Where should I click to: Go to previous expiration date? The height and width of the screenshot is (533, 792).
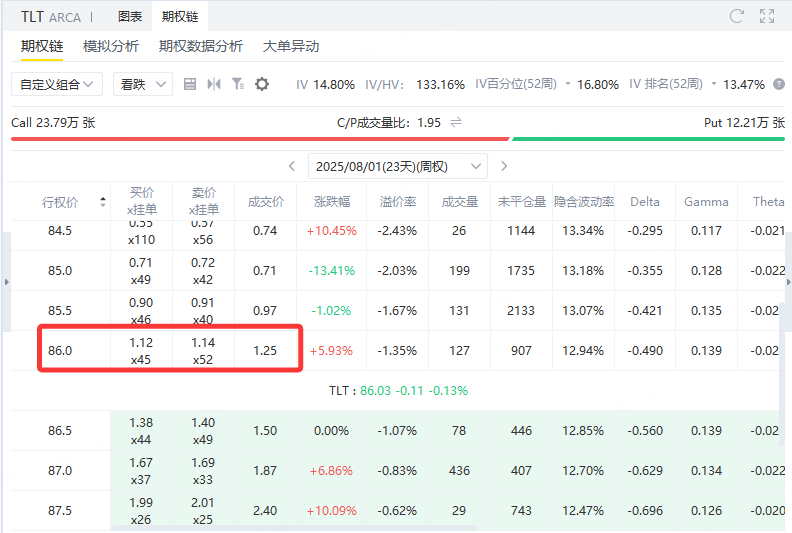pos(292,166)
